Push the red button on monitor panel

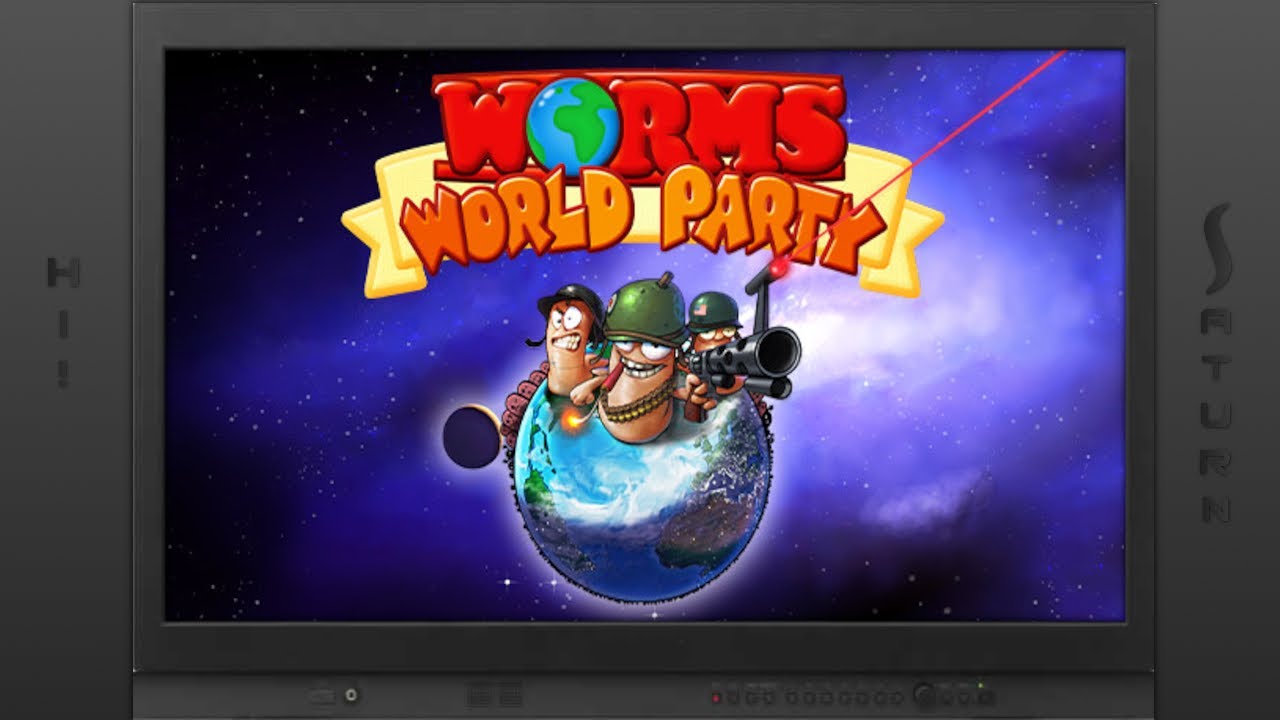[716, 697]
